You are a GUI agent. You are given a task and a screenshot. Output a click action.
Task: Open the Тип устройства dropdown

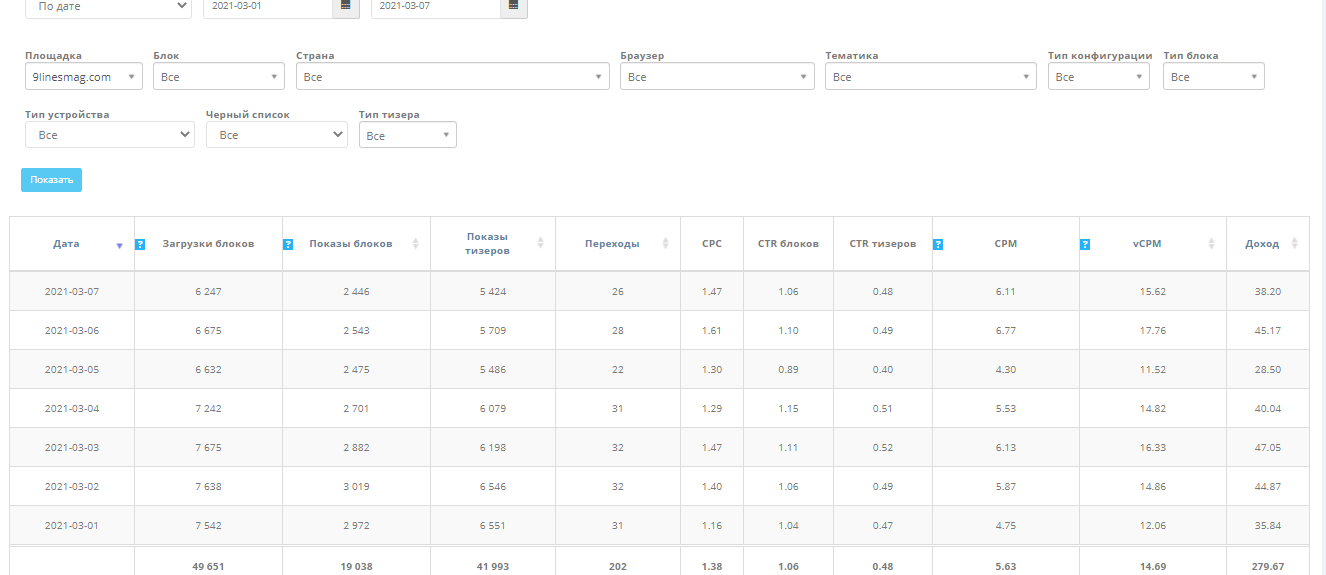(110, 135)
